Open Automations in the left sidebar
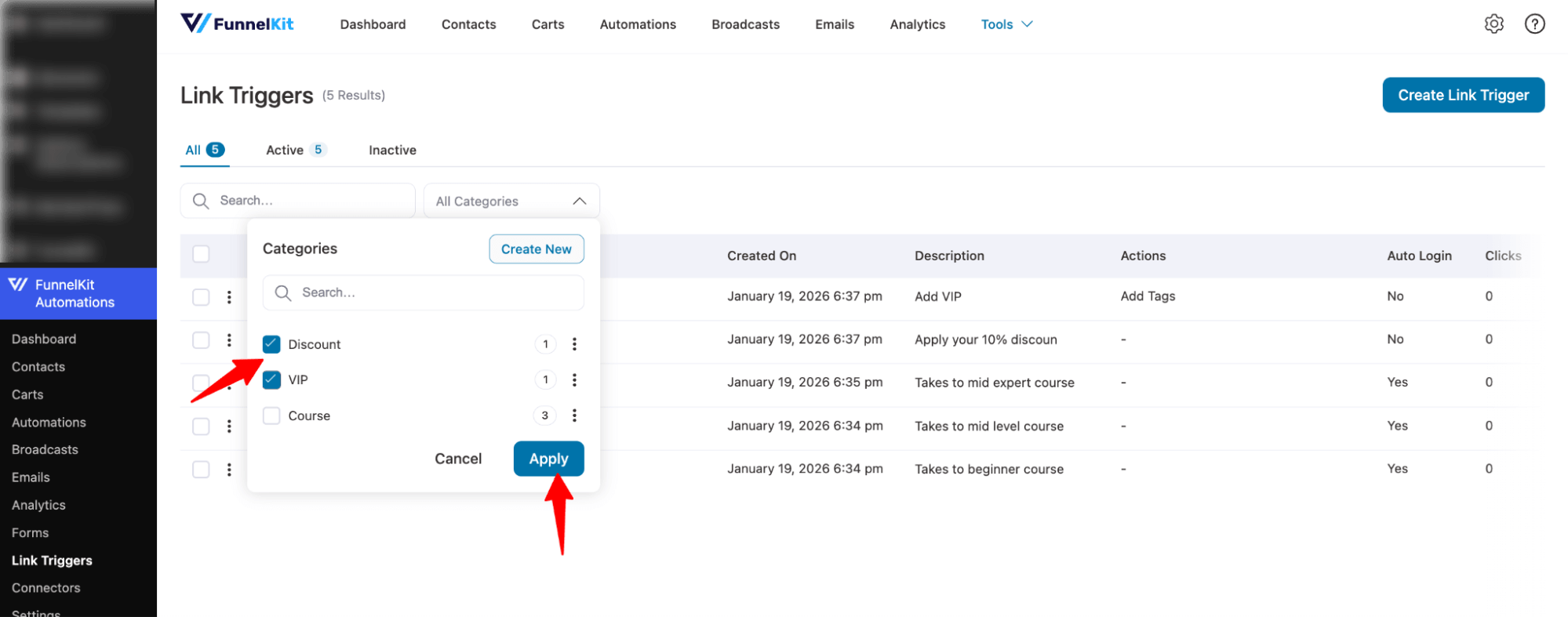Image resolution: width=1568 pixels, height=617 pixels. [49, 422]
